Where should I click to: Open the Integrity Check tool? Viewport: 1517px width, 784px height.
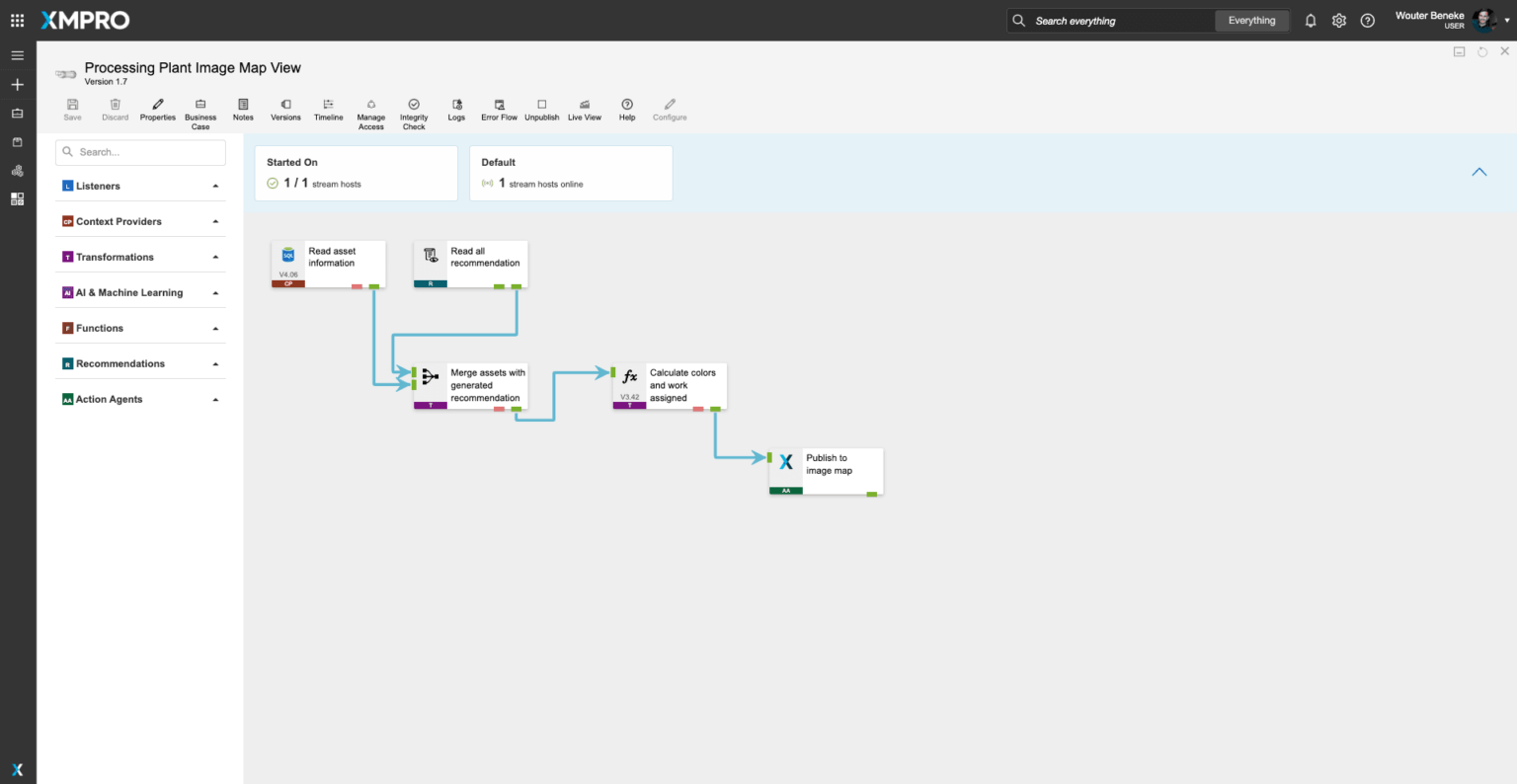pos(414,110)
